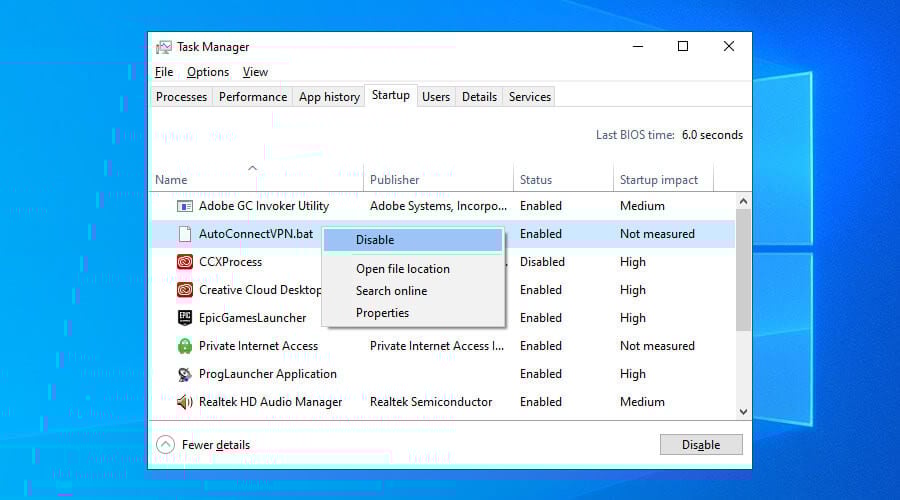This screenshot has height=500, width=900.
Task: Collapse view with Fewer details arrow
Action: (165, 444)
